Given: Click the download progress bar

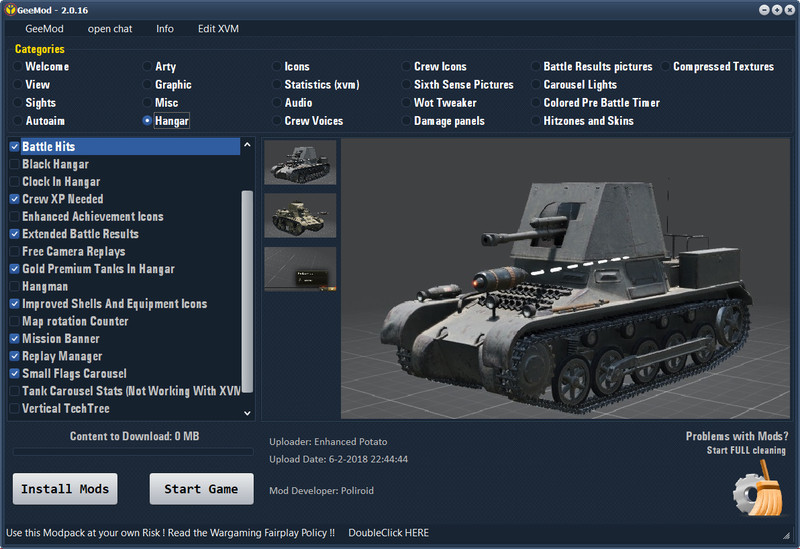Looking at the screenshot, I should (x=133, y=452).
